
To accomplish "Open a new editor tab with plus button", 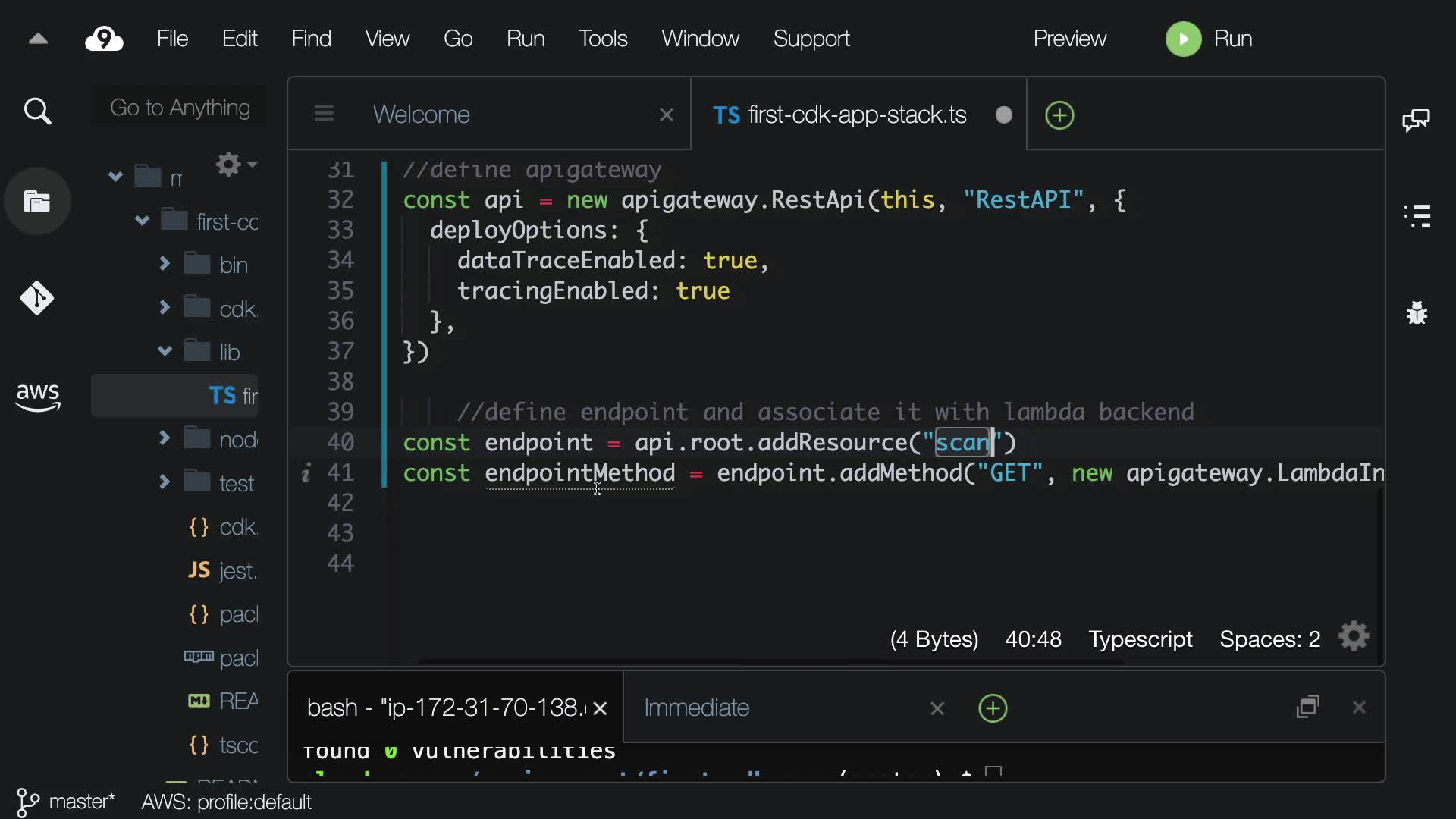I will [x=1059, y=115].
